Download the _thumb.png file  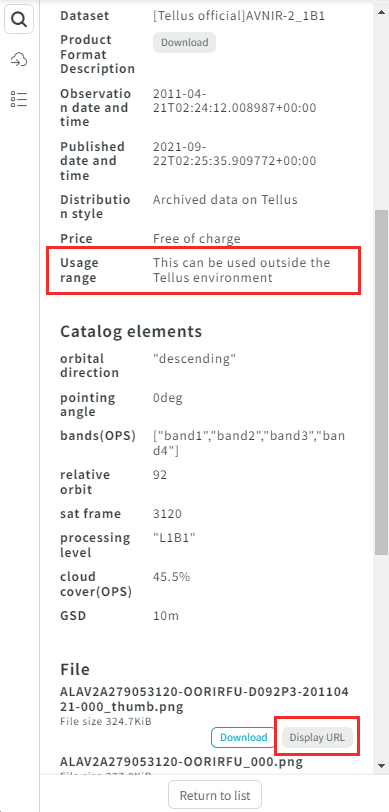(x=243, y=737)
